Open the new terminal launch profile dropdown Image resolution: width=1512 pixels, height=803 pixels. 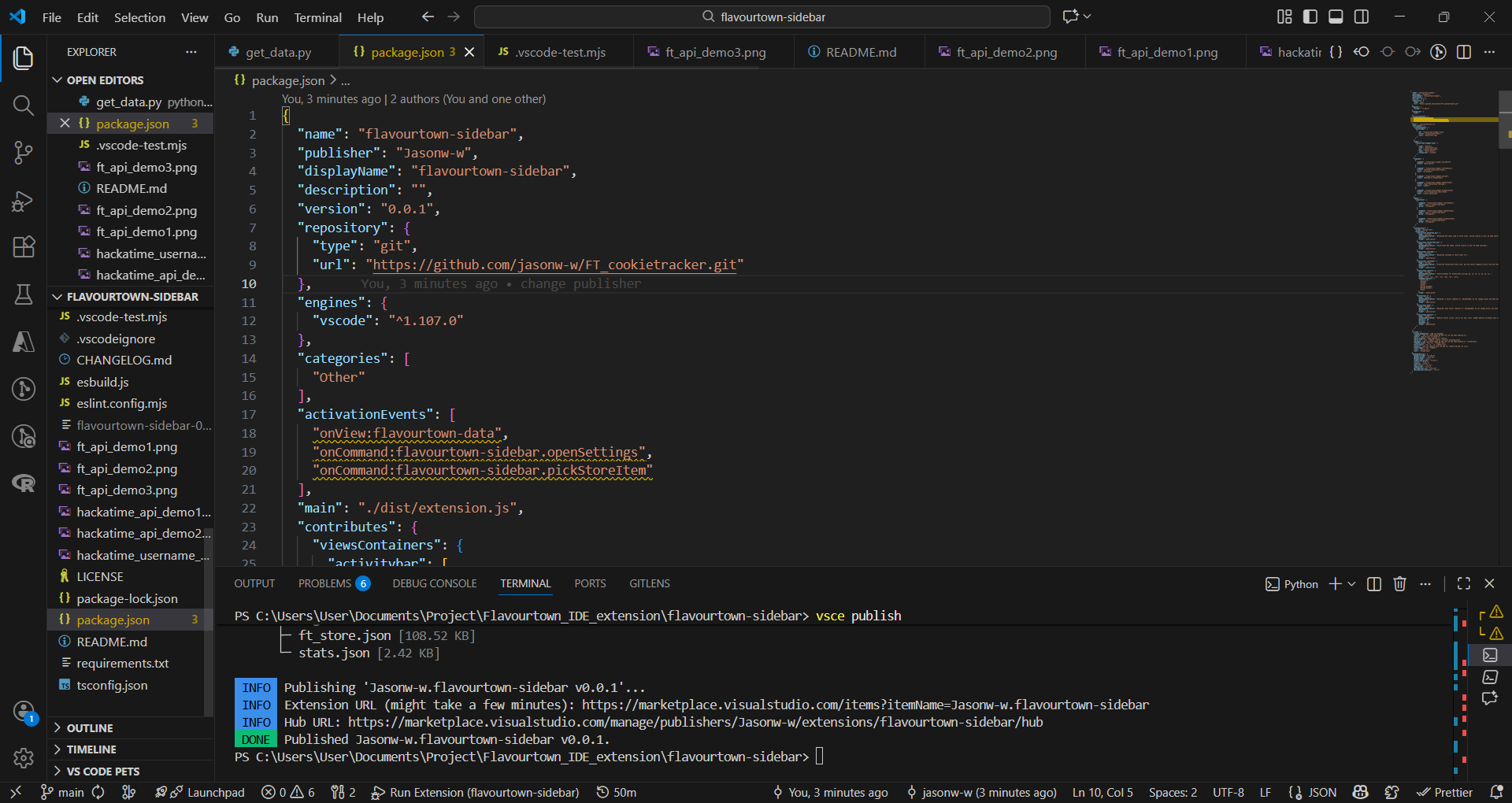click(x=1352, y=583)
